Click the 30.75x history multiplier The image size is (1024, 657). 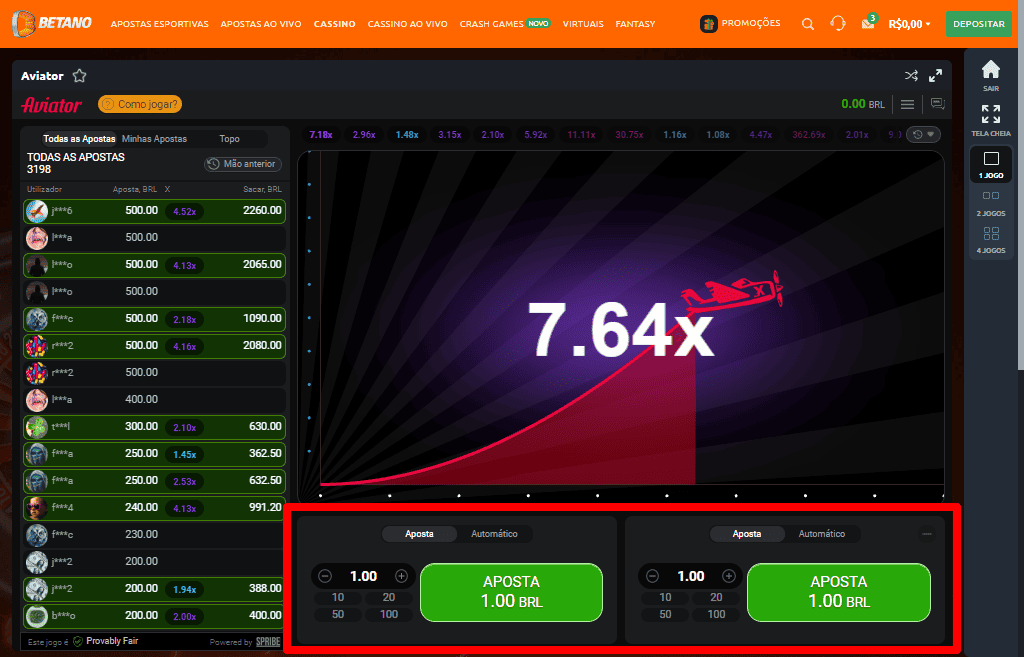click(629, 135)
